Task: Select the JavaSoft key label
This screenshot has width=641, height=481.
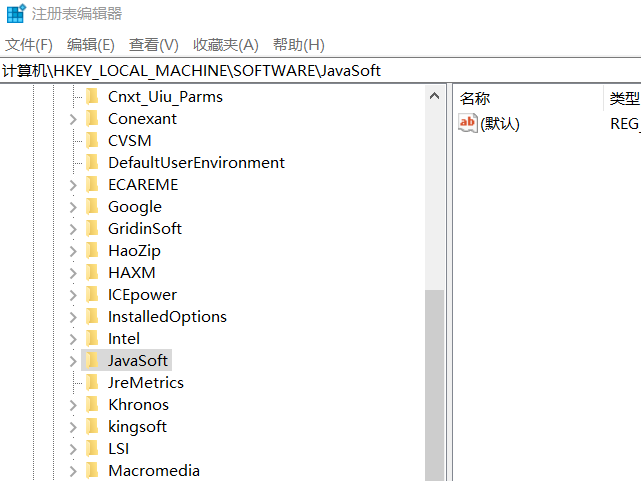Action: pos(138,360)
